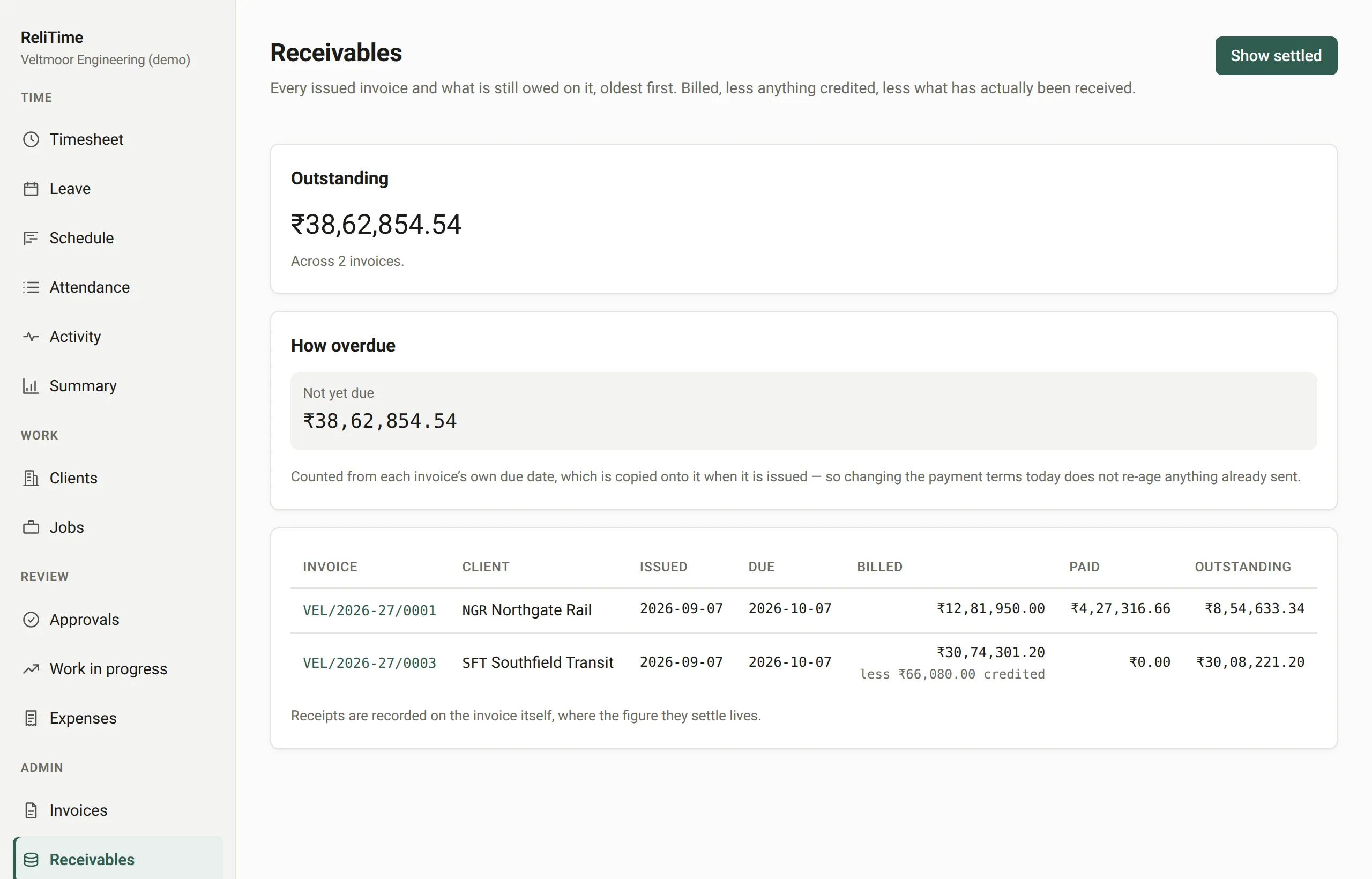
Task: Click client NGR Northgate Rail
Action: (x=526, y=610)
